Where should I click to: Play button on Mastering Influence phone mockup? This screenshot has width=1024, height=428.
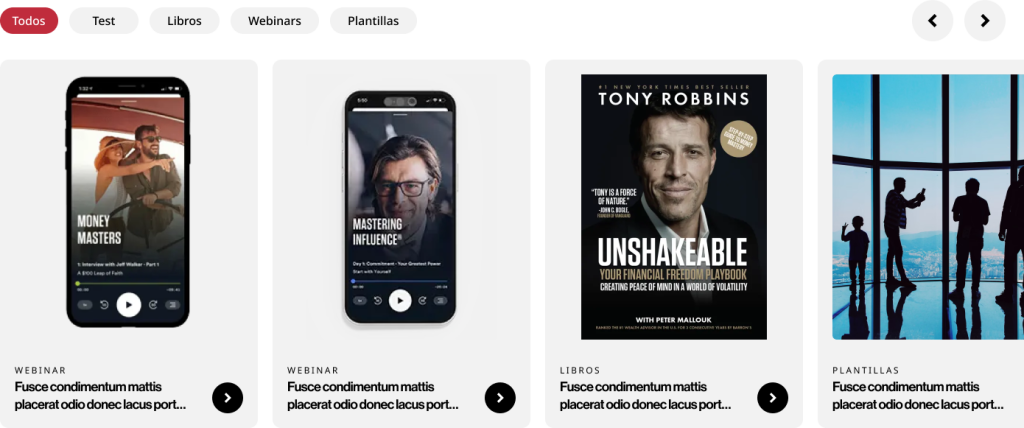[400, 301]
